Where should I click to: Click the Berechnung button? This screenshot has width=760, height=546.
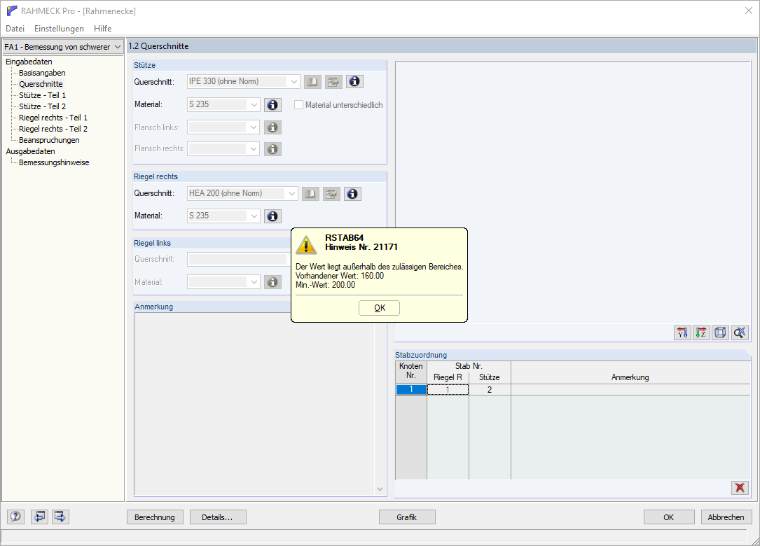155,517
